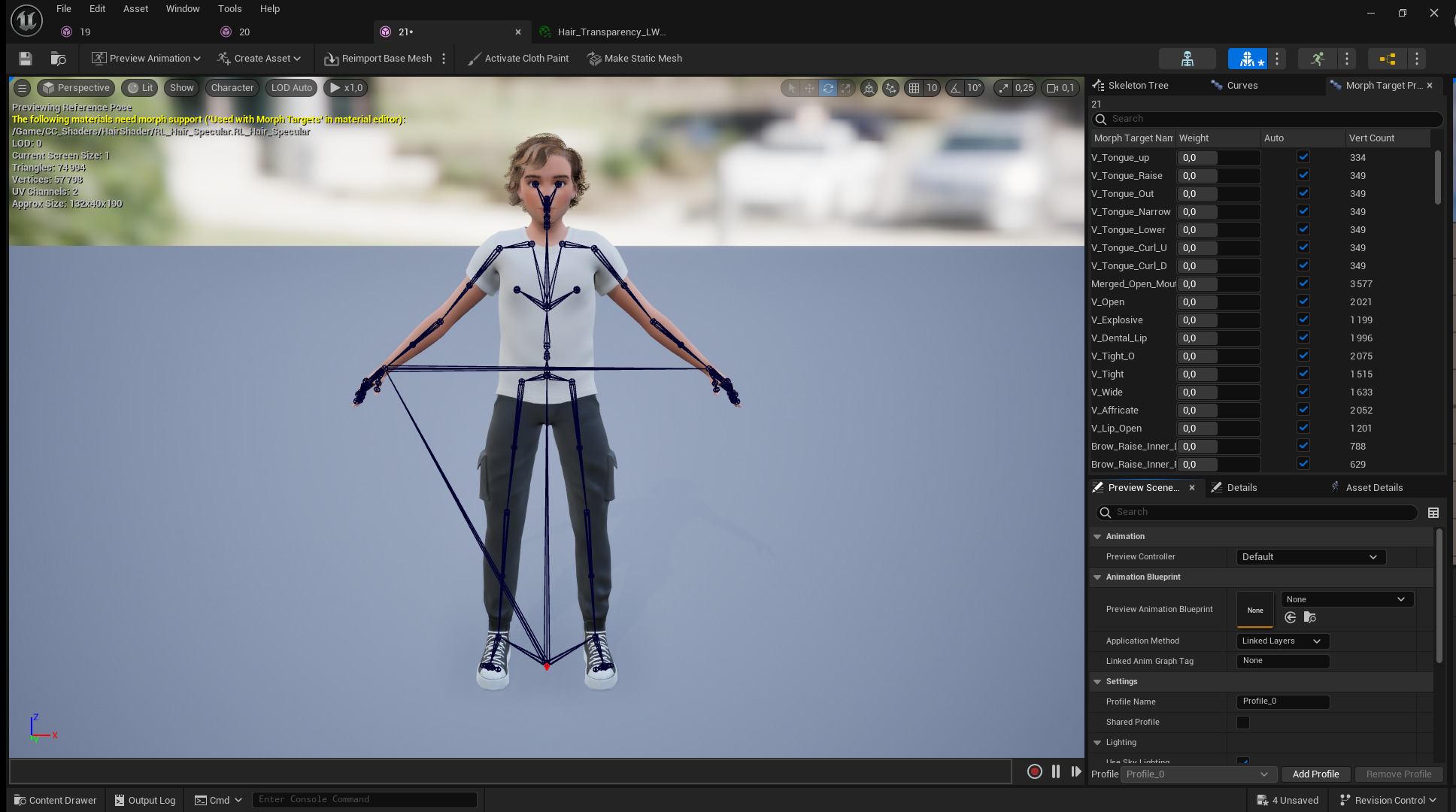Image resolution: width=1456 pixels, height=812 pixels.
Task: Open the Create Asset dropdown
Action: click(x=259, y=59)
